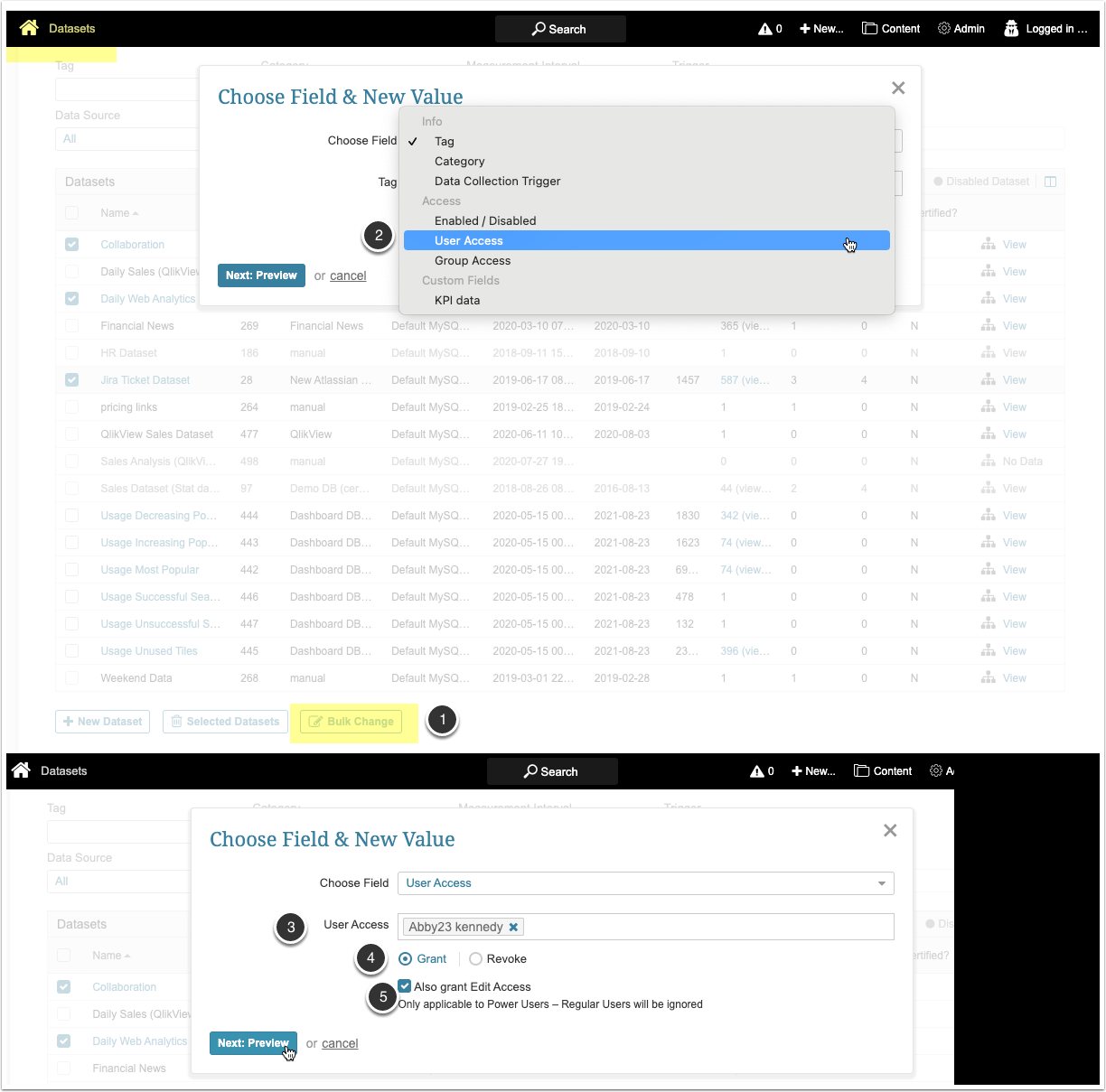Remove Abby23 kennedy user chip

tap(513, 927)
